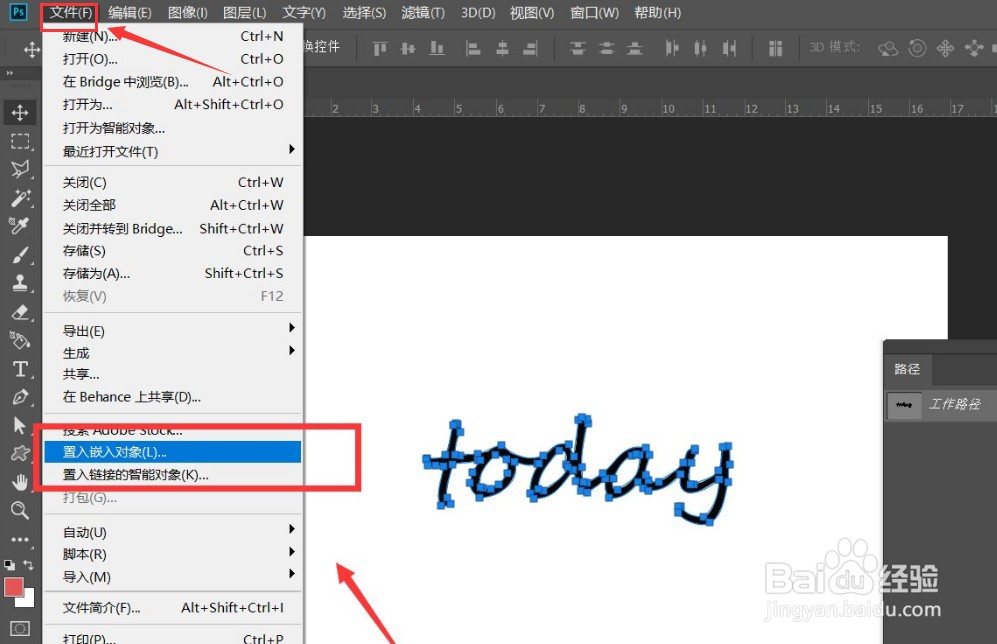The height and width of the screenshot is (644, 997).
Task: Expand Open Recent (最近打开文件) submenu
Action: click(173, 151)
